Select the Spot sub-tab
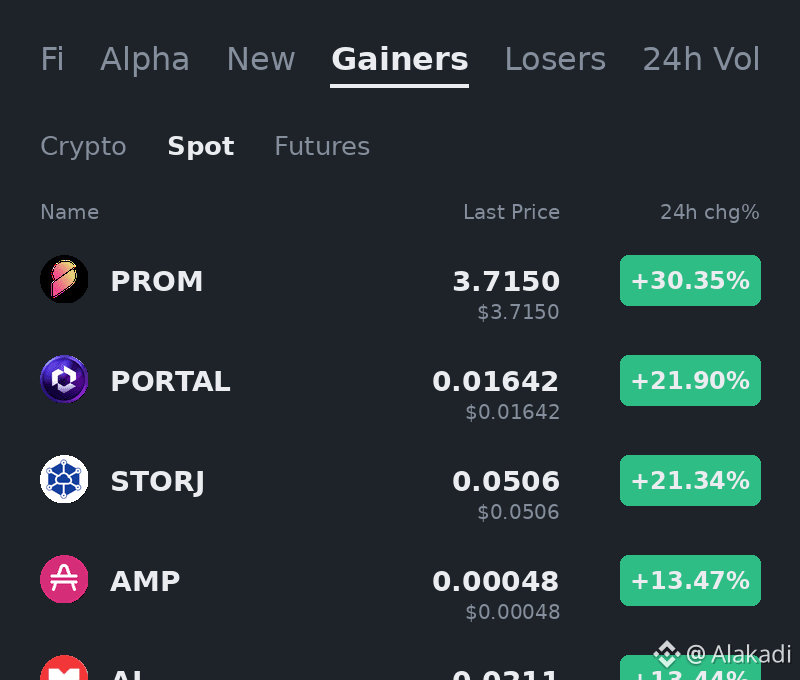Image resolution: width=800 pixels, height=680 pixels. [x=201, y=147]
